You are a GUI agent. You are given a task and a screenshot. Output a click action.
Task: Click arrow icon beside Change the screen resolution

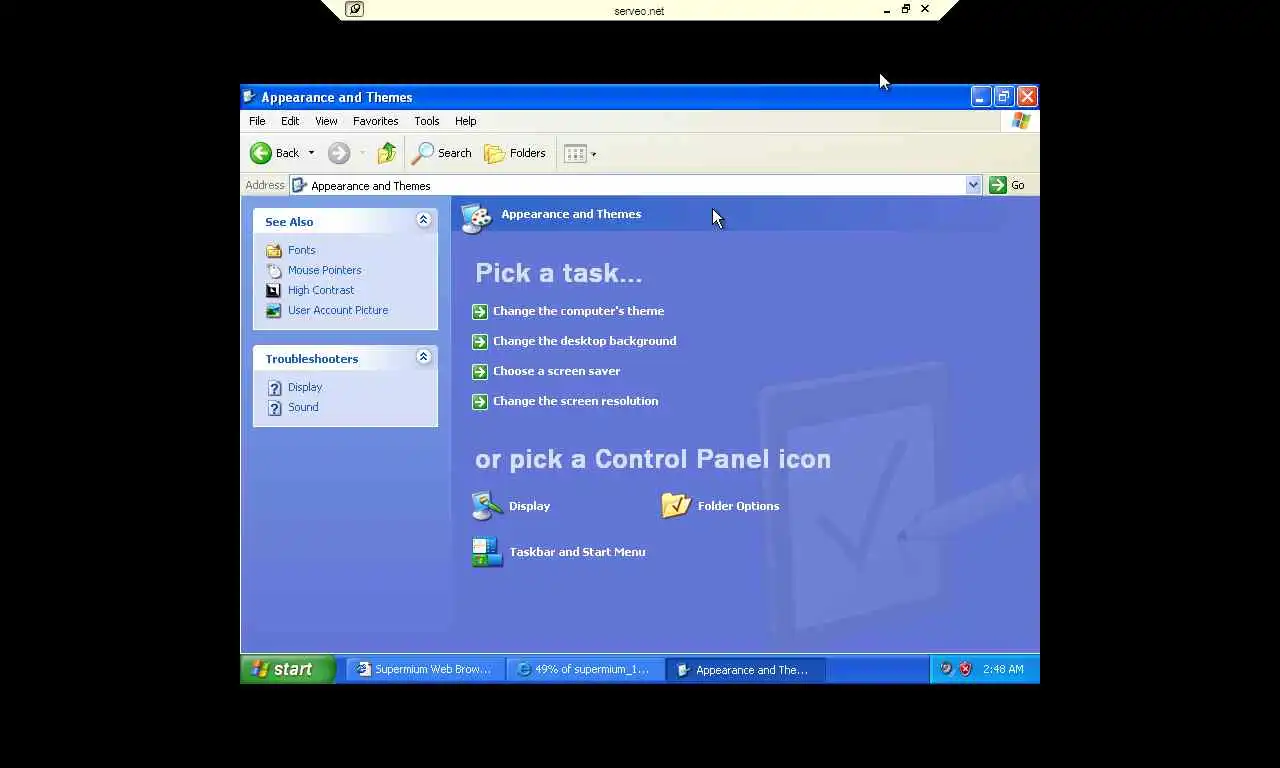tap(480, 401)
